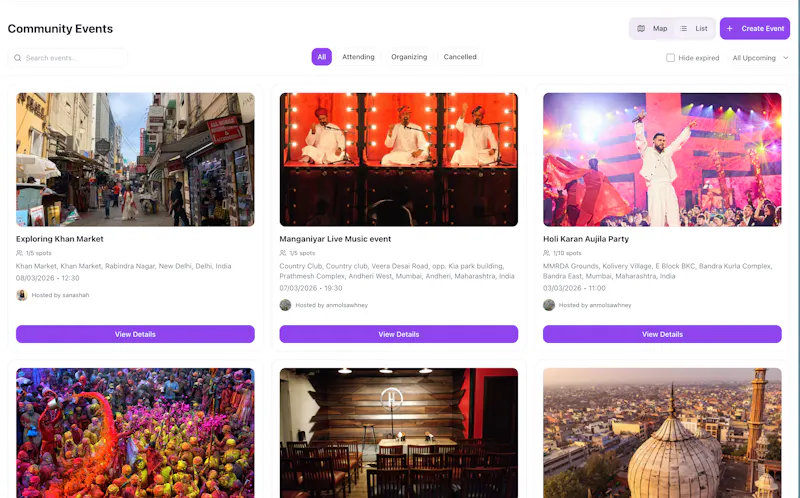This screenshot has height=498, width=800.
Task: View Details for Exploring Khan Market
Action: (x=135, y=334)
